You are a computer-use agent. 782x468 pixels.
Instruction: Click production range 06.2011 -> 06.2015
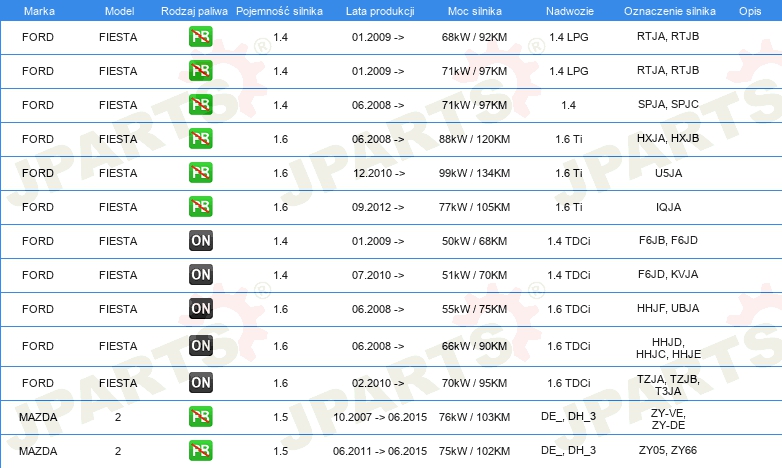click(x=380, y=451)
